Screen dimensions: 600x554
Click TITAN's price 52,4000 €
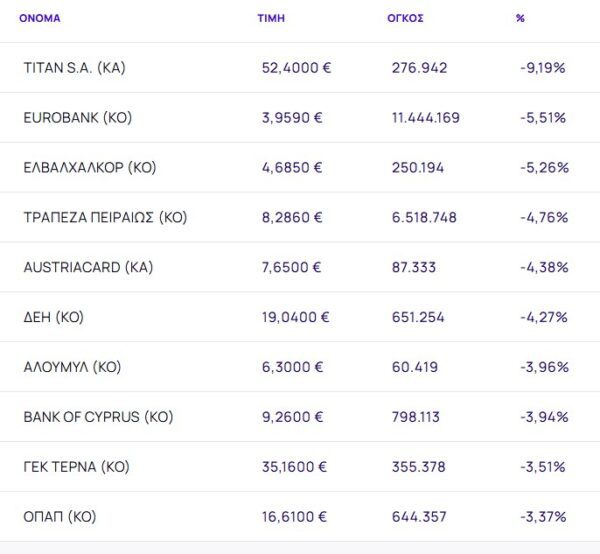295,68
